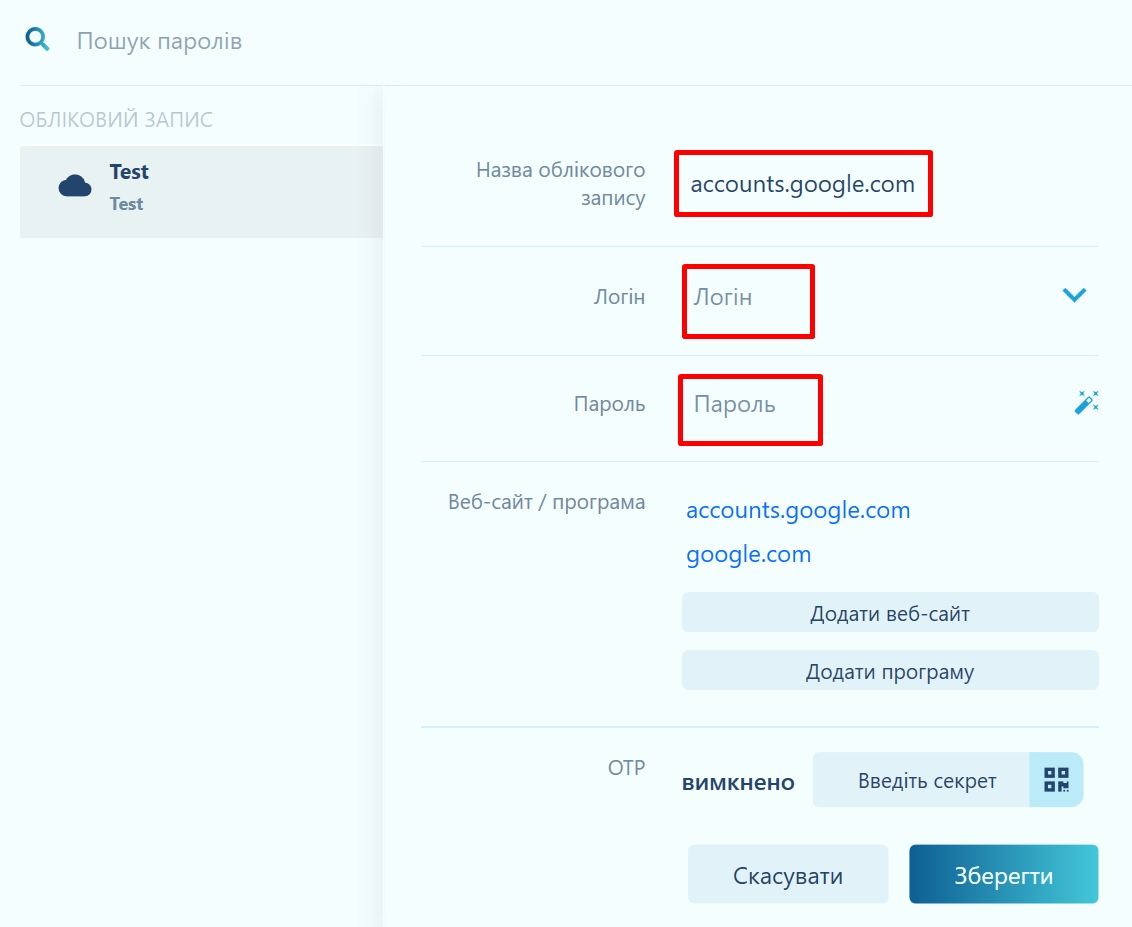Click the password generator wand icon

pos(1086,403)
